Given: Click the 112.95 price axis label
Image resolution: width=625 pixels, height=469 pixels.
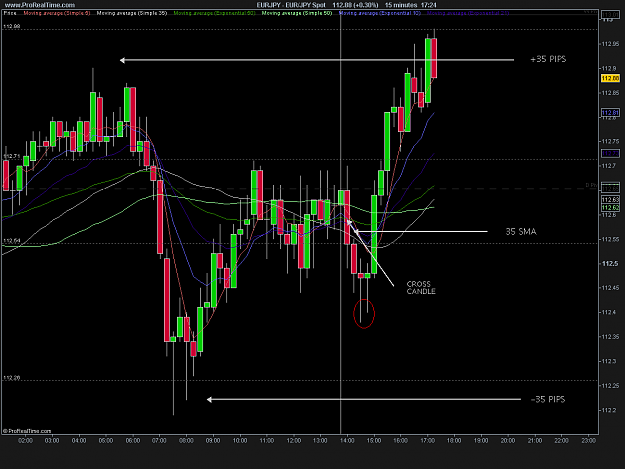Looking at the screenshot, I should [610, 44].
